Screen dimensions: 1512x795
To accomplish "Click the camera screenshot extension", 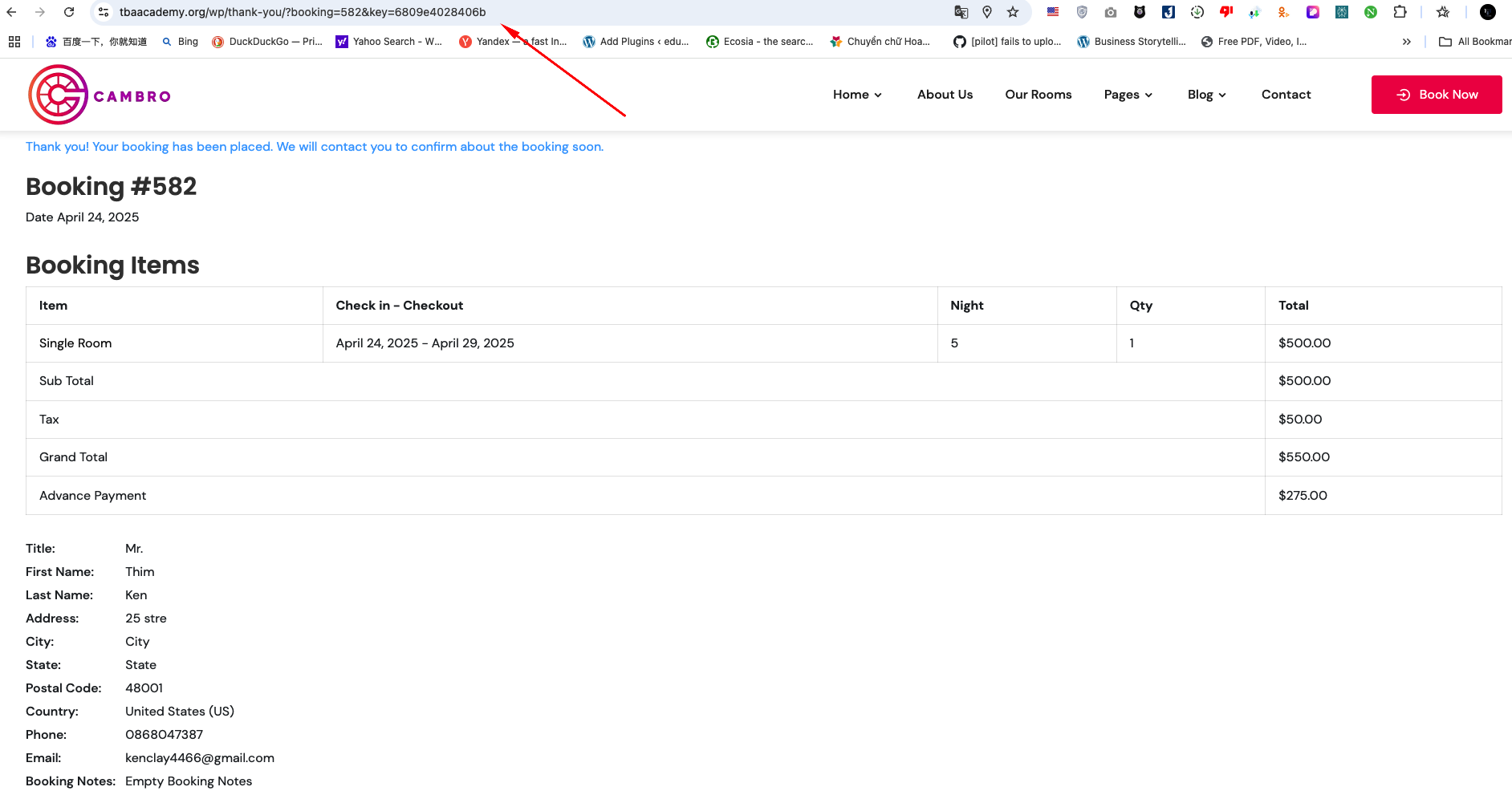I will tap(1111, 12).
